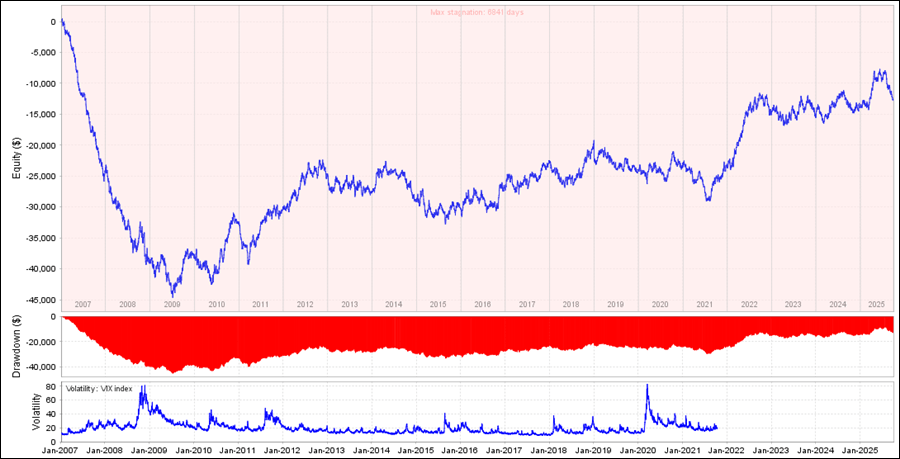Screen dimensions: 900x459
Task: Click the Jan-2007 date on the bottom axis
Action: click(62, 450)
